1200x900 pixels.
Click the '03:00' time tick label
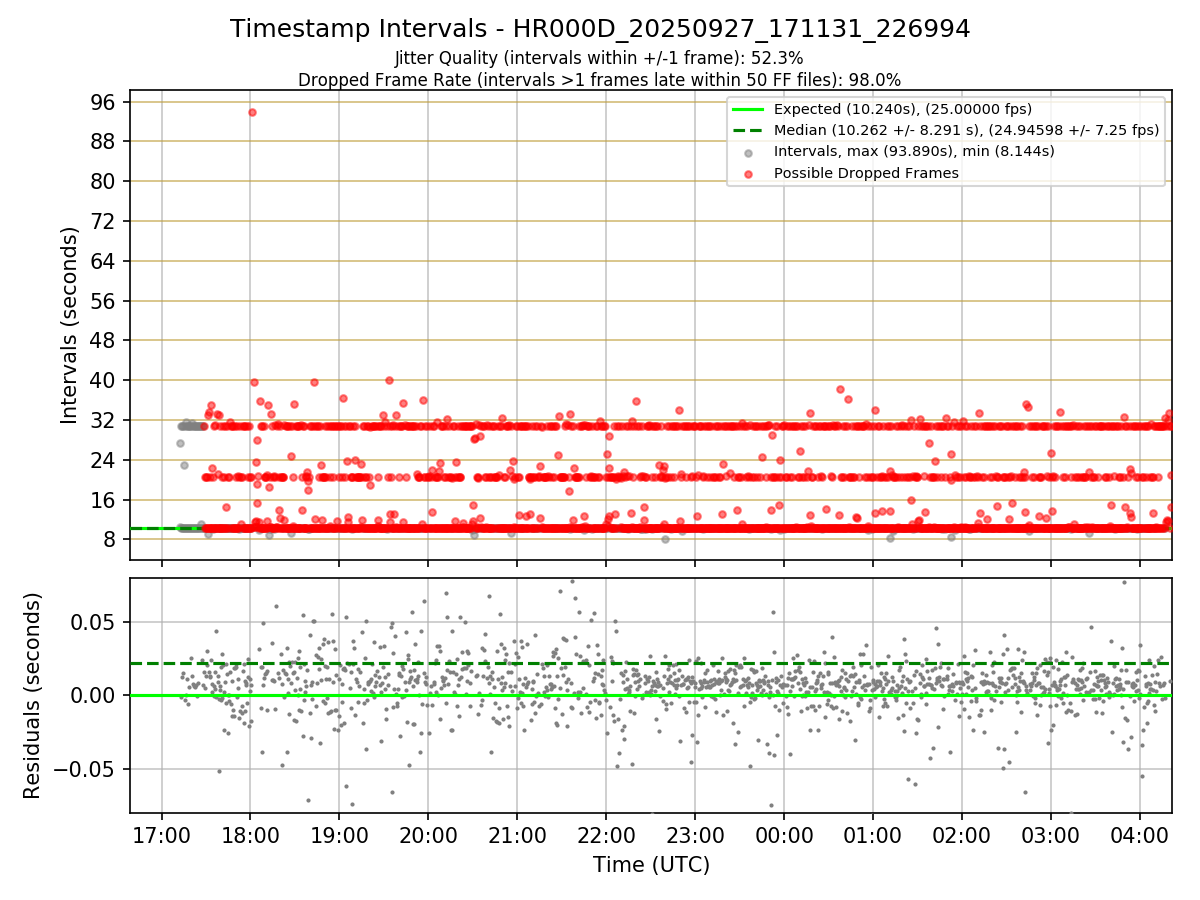pos(1051,835)
